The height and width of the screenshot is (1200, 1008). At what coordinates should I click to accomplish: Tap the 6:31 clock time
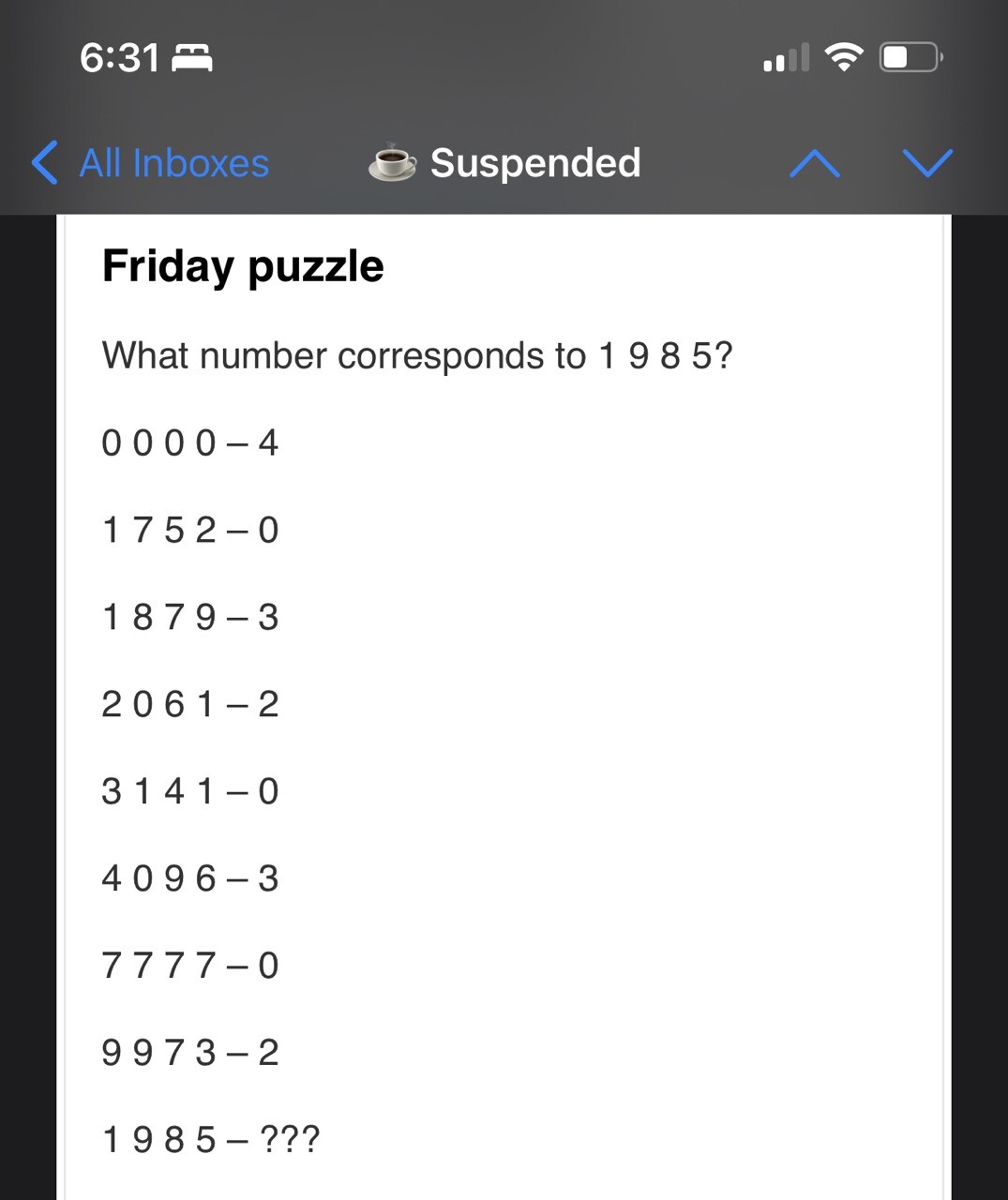(x=119, y=58)
